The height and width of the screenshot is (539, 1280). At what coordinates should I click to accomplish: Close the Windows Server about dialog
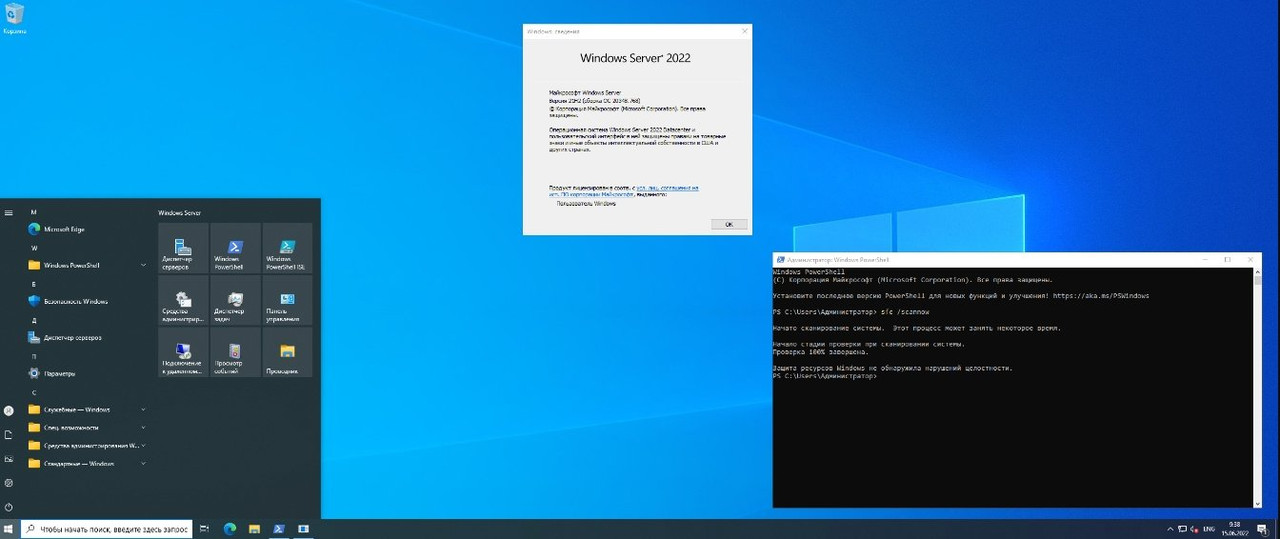coord(744,32)
